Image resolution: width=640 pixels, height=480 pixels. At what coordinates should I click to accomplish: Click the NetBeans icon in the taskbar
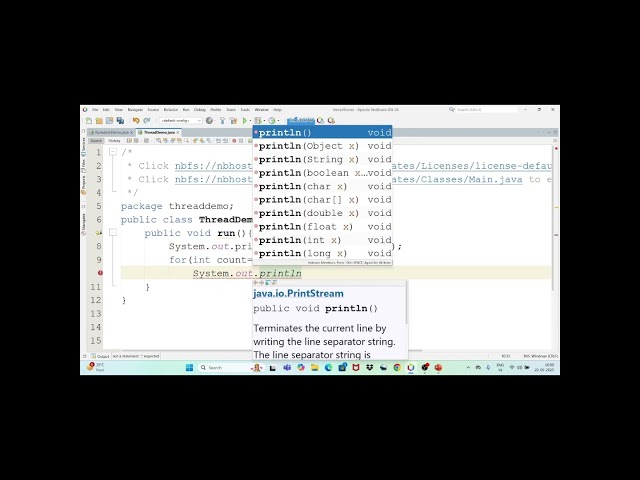click(x=411, y=368)
